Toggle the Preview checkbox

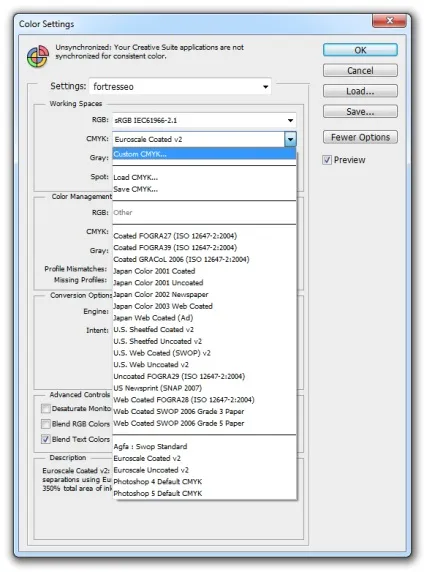point(327,160)
